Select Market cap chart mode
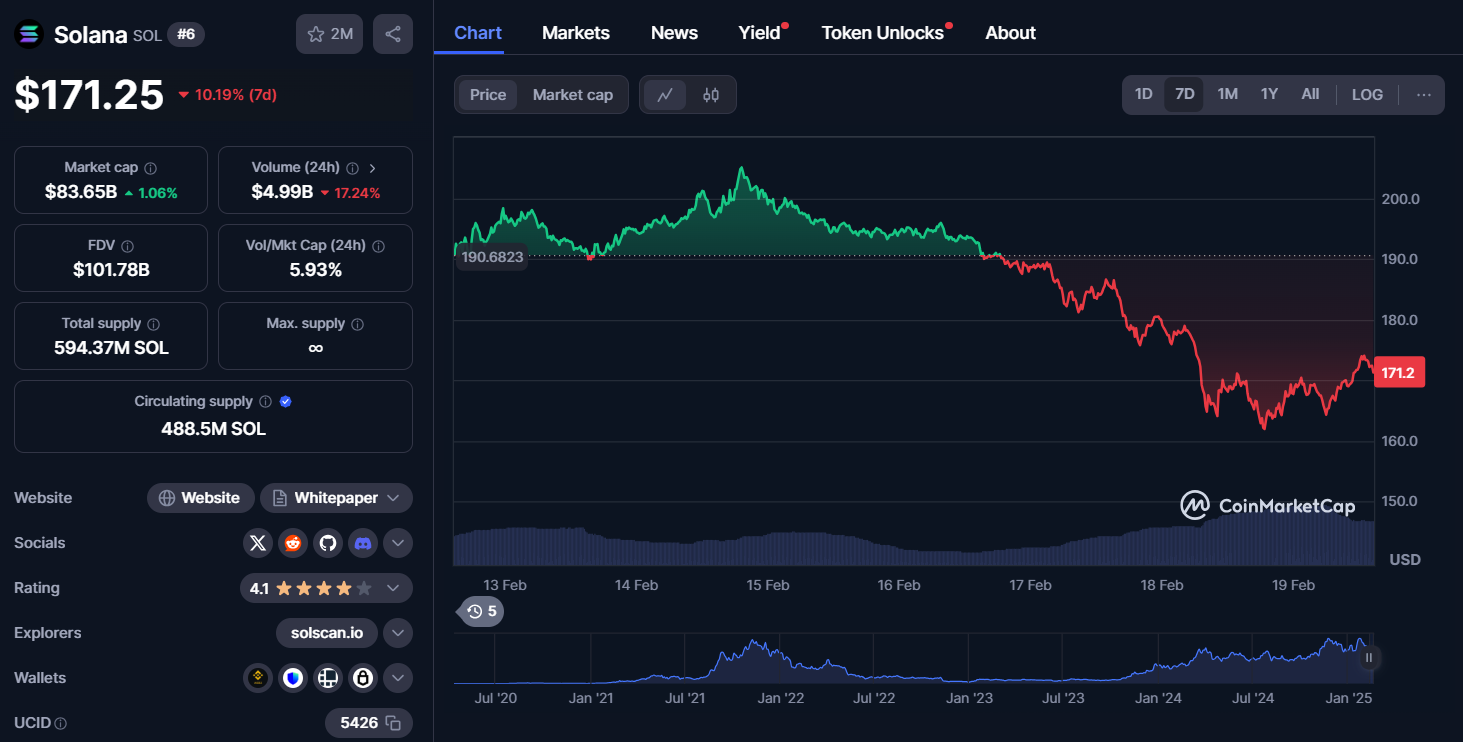 573,95
